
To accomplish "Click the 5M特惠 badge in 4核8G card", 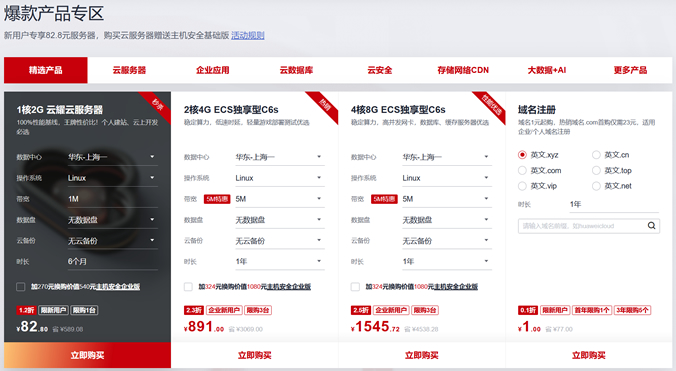I will (384, 199).
